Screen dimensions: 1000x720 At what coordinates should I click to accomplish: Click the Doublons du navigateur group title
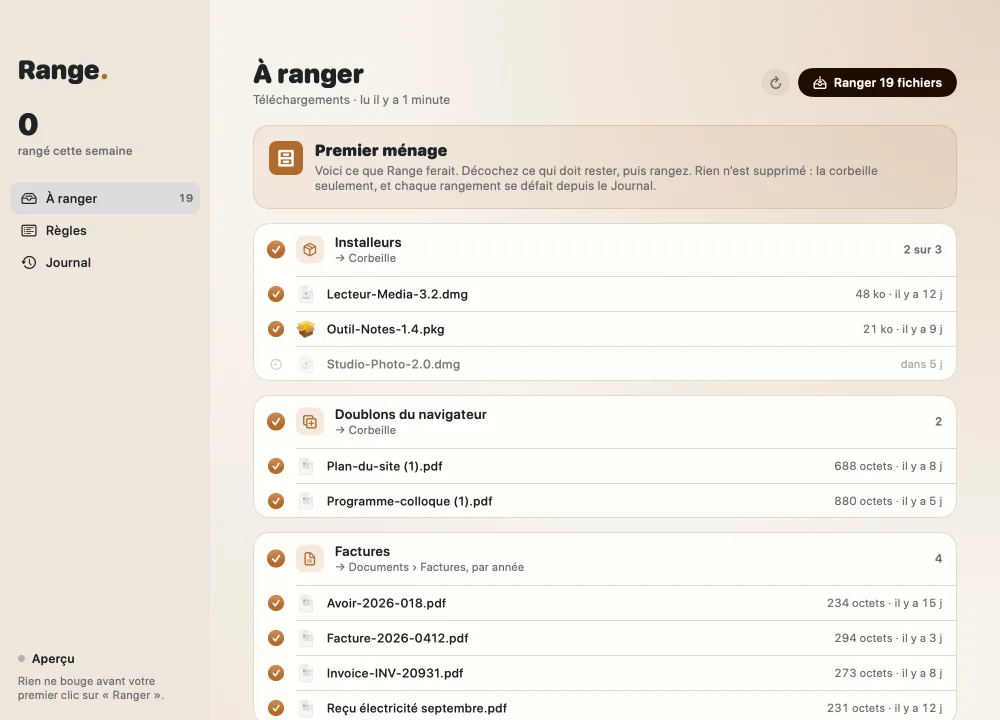click(411, 415)
